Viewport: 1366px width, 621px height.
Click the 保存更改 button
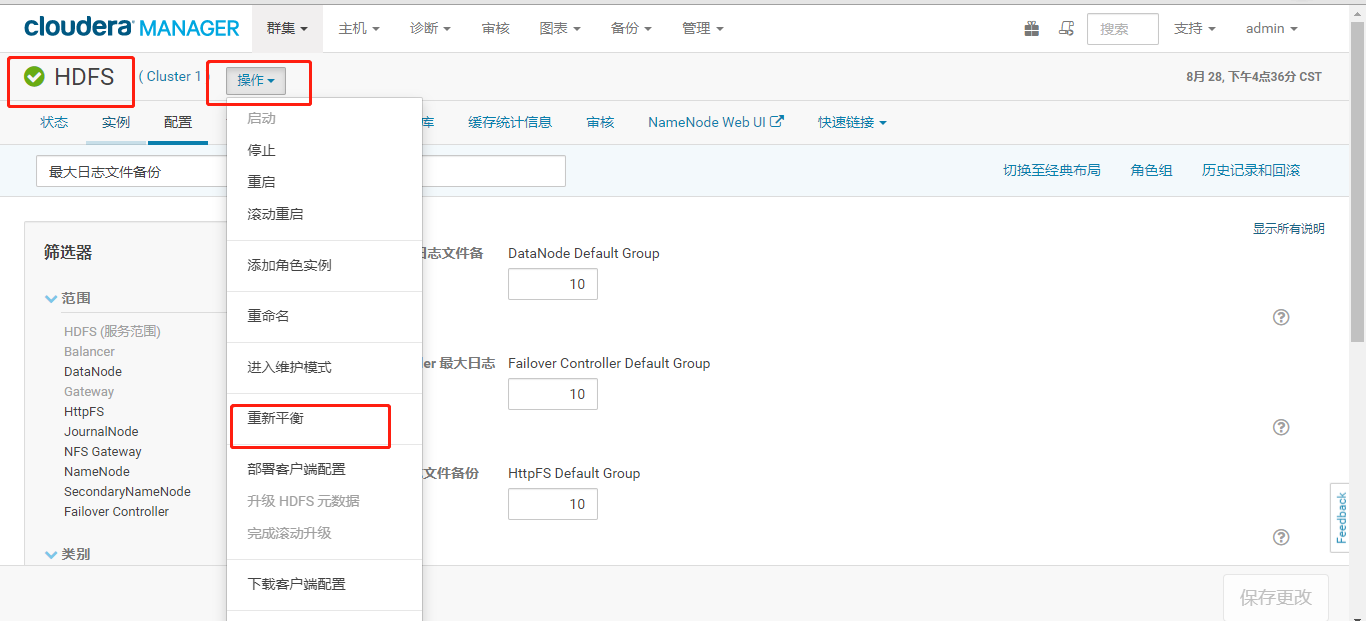(1276, 597)
